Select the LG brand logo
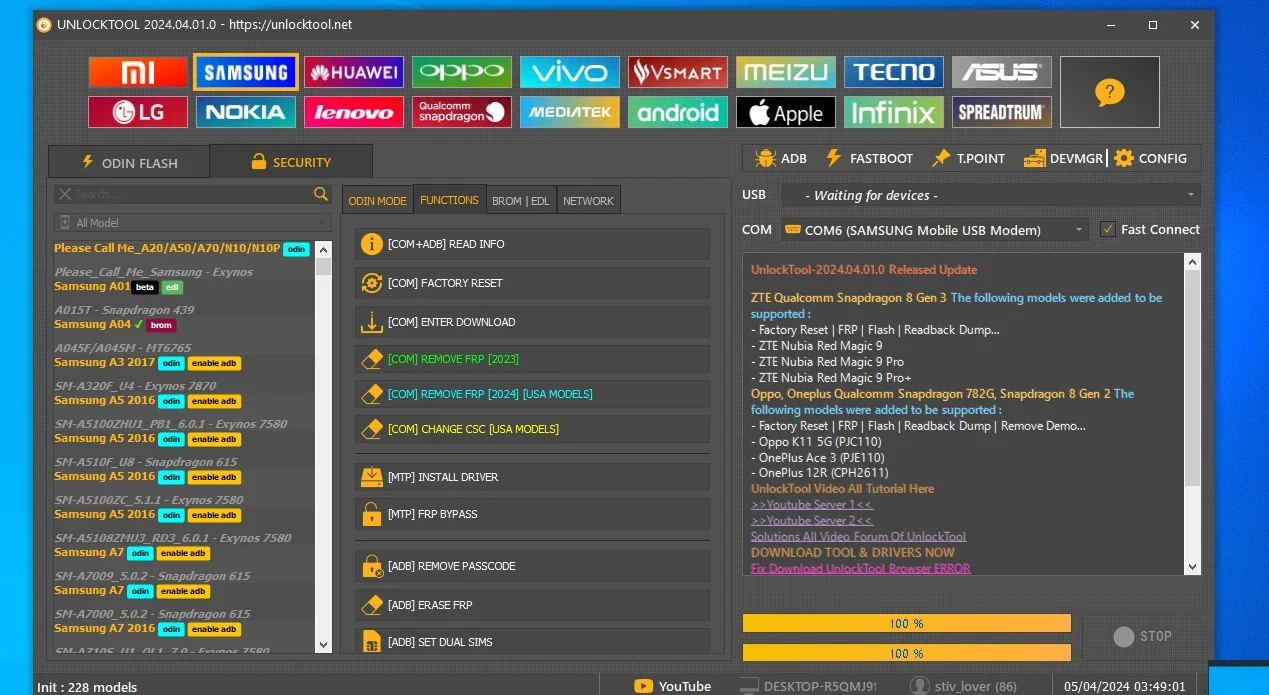Image resolution: width=1269 pixels, height=695 pixels. point(138,112)
